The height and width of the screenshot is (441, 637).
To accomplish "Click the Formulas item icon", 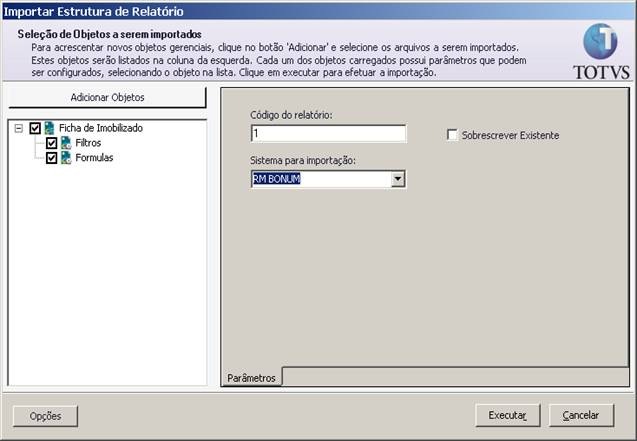I will tap(66, 158).
